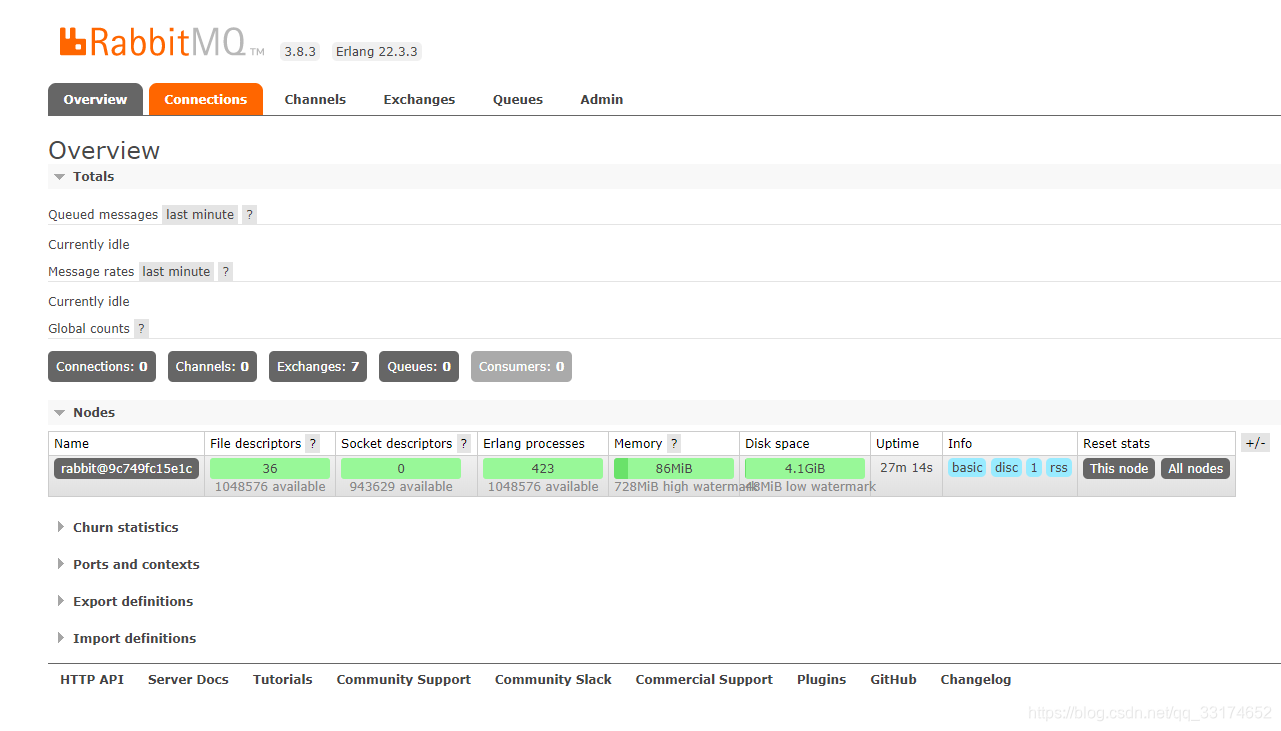The width and height of the screenshot is (1281, 731).
Task: Open node rabbit@9c749fc15e1c
Action: pyautogui.click(x=127, y=468)
